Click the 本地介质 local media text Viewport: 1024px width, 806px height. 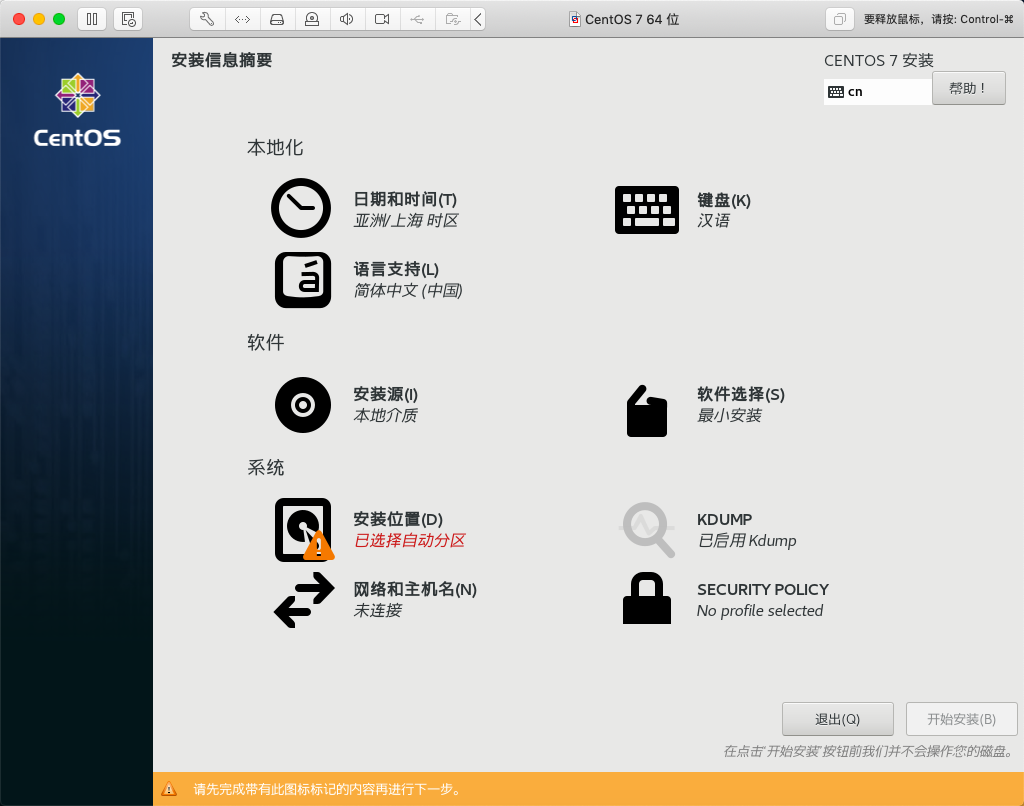(x=385, y=415)
